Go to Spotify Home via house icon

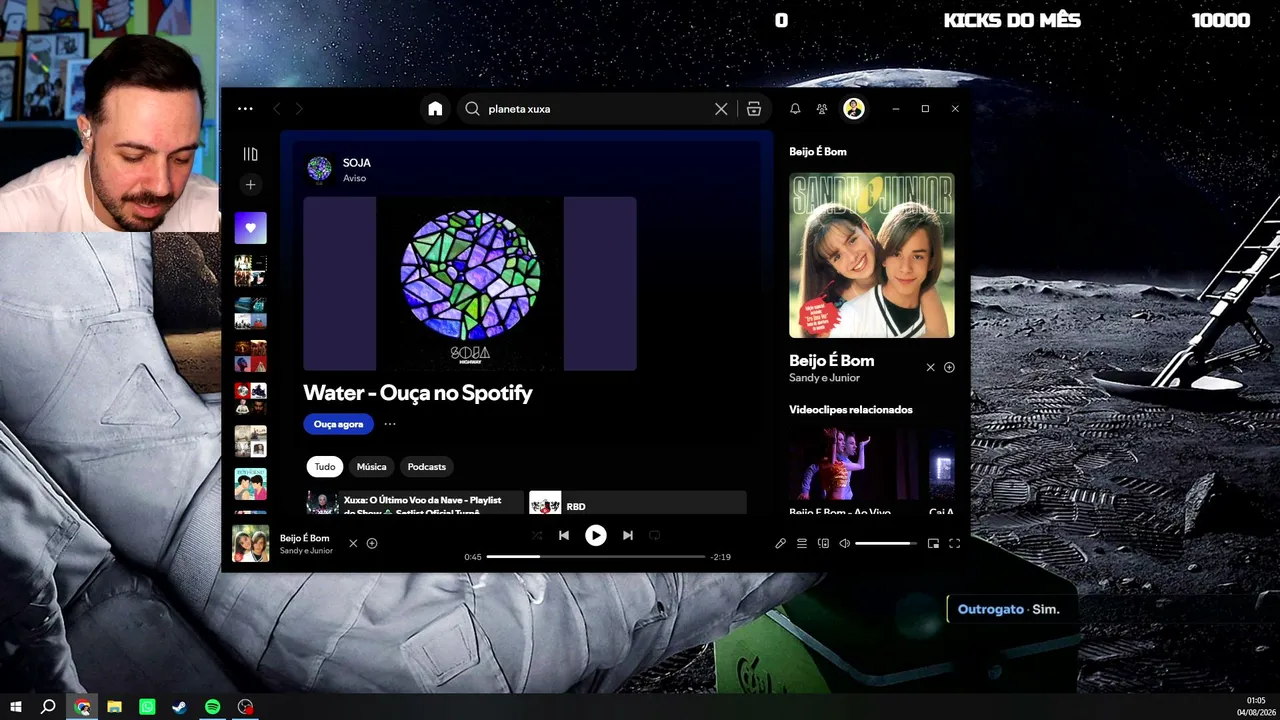(x=435, y=109)
